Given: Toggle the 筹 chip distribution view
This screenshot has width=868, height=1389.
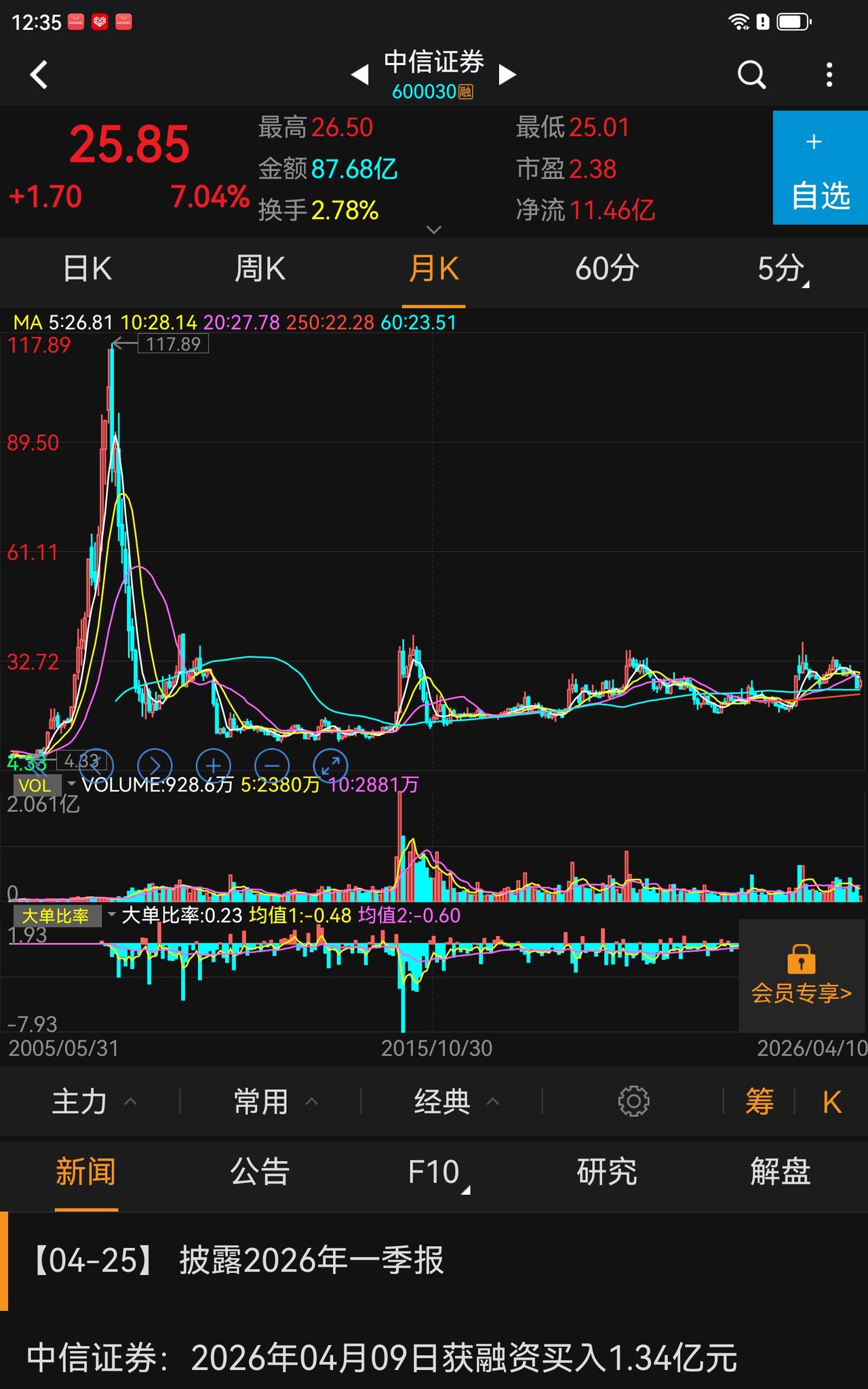Looking at the screenshot, I should 759,1101.
